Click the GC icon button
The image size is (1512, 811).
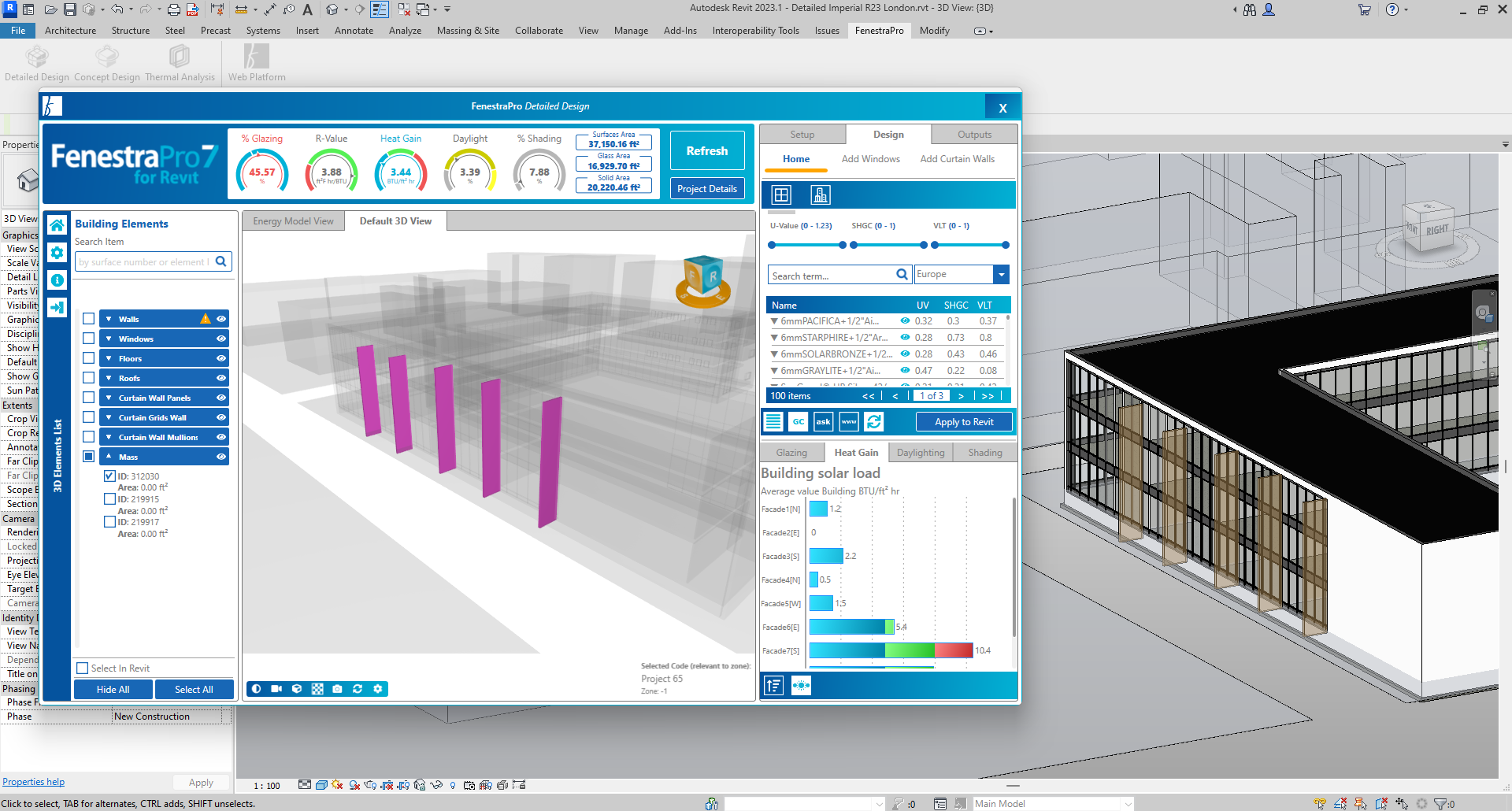(799, 422)
